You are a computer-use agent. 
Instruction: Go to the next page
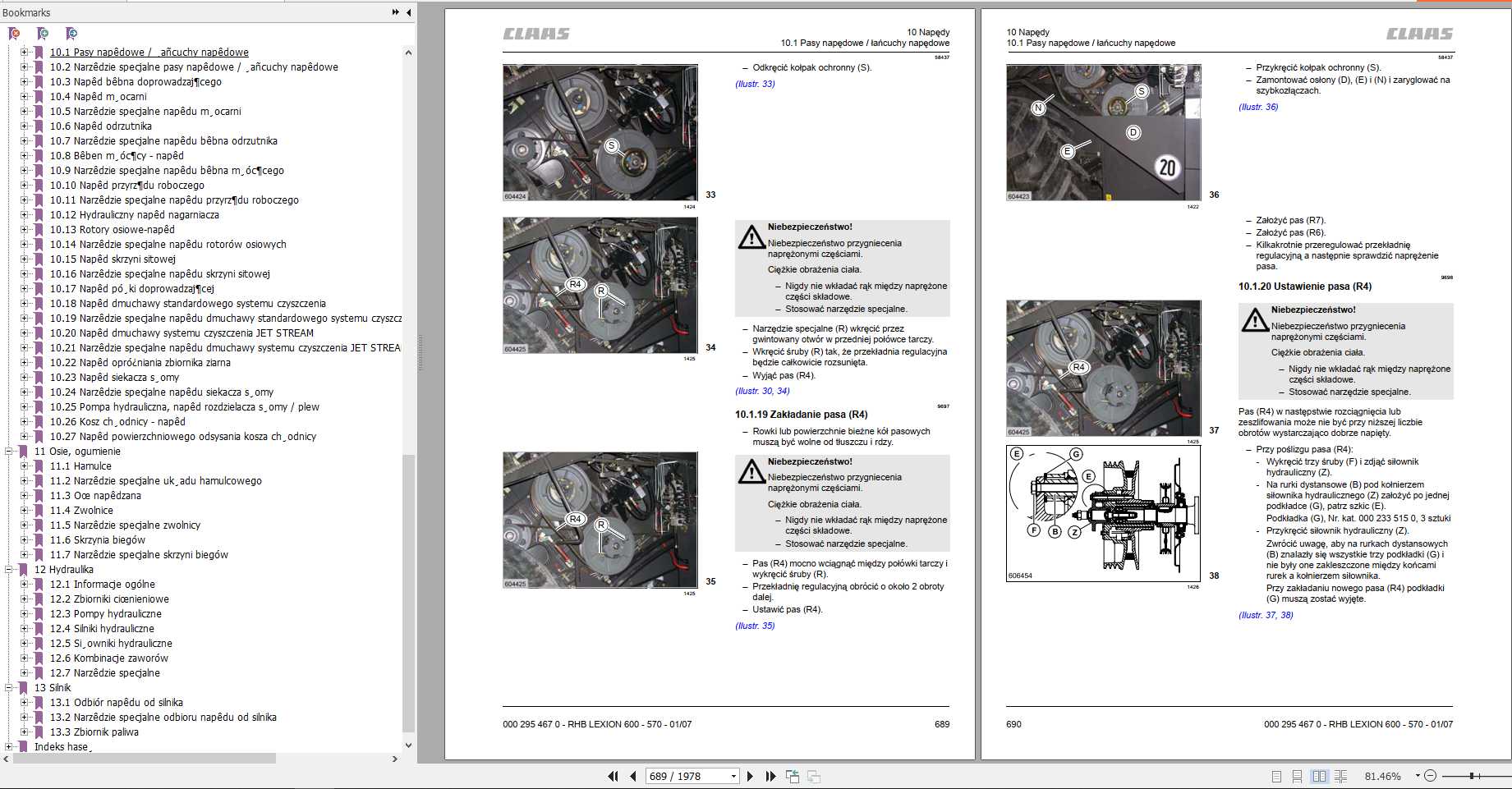749,776
